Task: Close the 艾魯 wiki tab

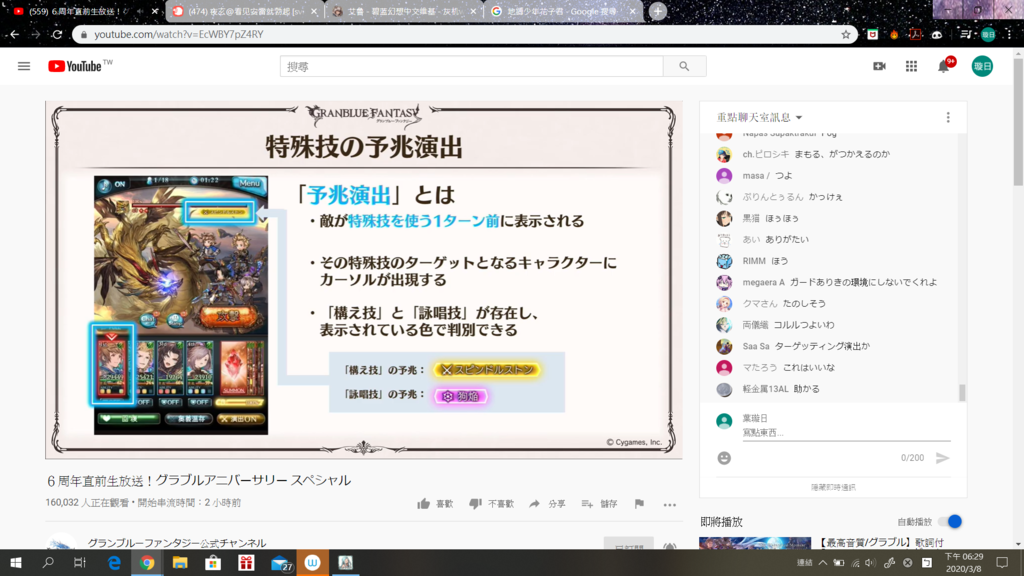Action: [473, 11]
